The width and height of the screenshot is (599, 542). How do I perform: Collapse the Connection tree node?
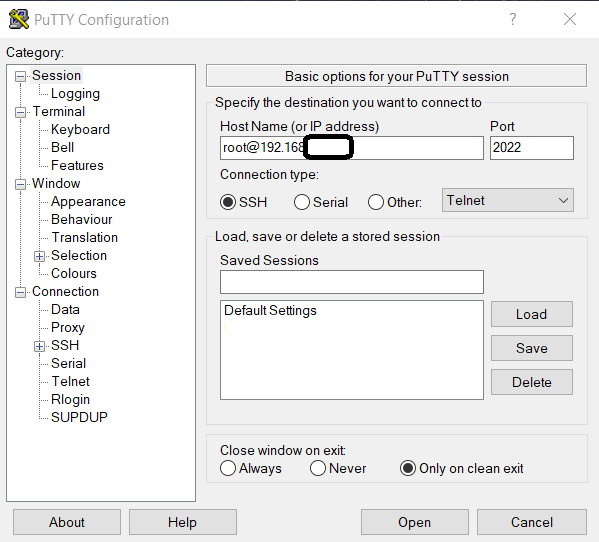click(x=20, y=292)
